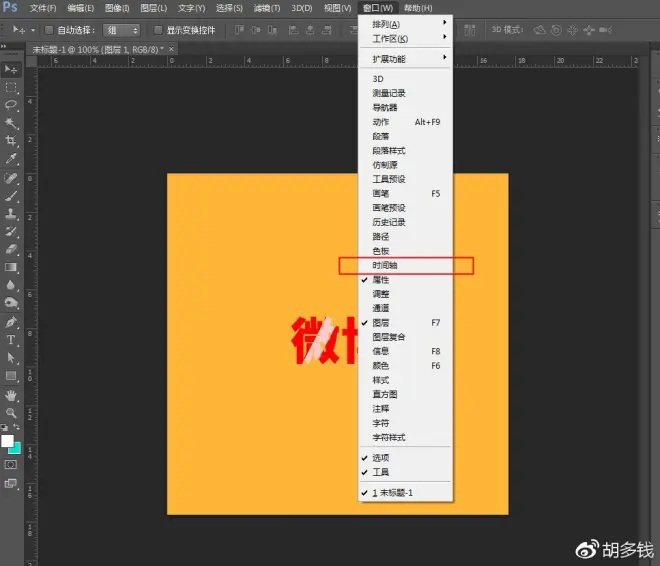The width and height of the screenshot is (660, 566).
Task: Reset default foreground and background colors
Action: (x=4, y=427)
